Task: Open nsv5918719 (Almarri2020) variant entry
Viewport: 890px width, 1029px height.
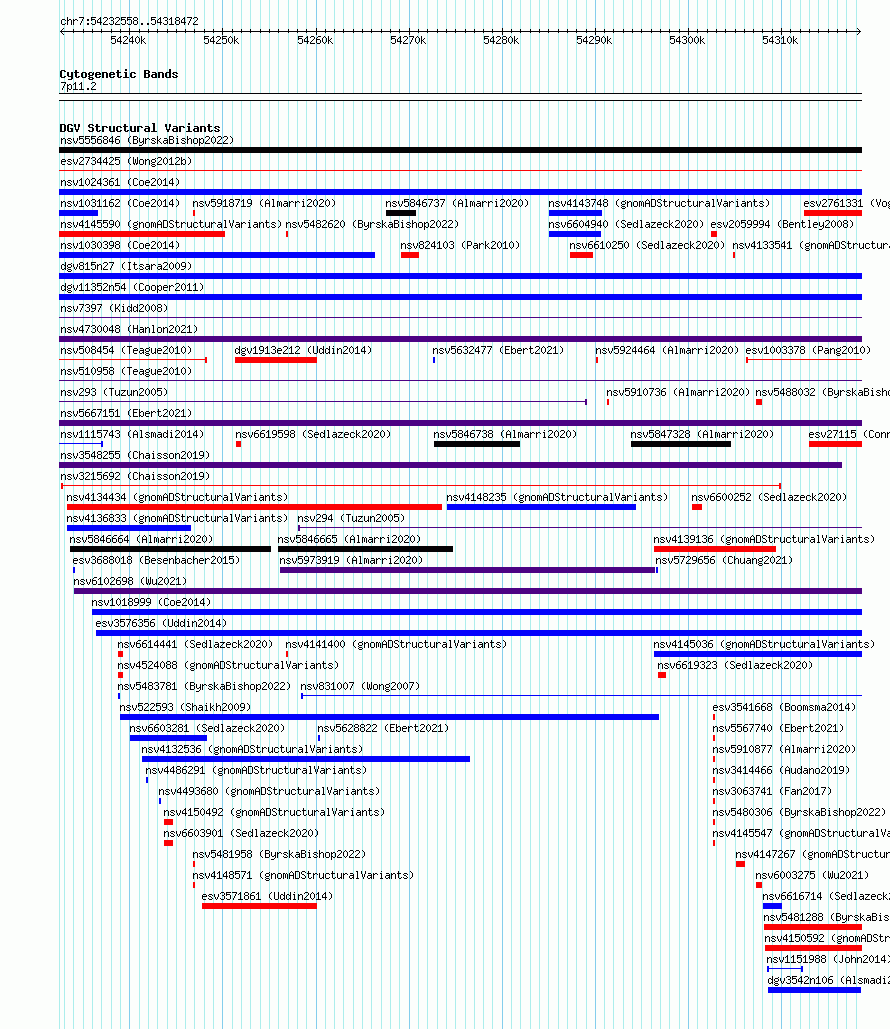Action: tap(264, 203)
